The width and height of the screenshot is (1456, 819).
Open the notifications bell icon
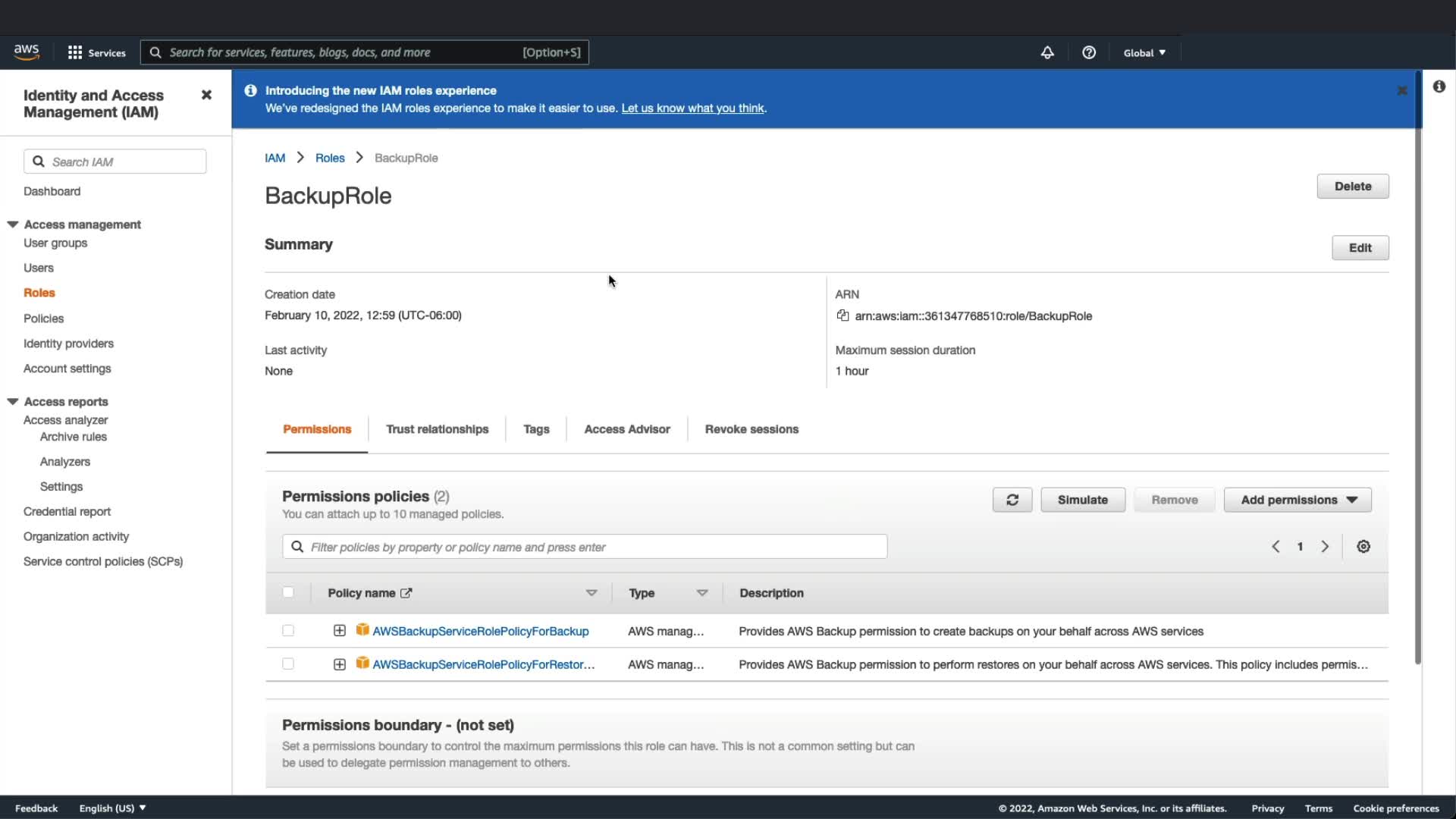pos(1046,52)
